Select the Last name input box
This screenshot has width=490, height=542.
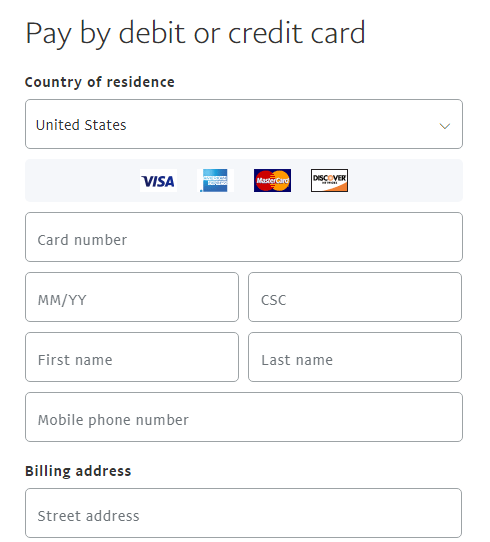tap(355, 357)
